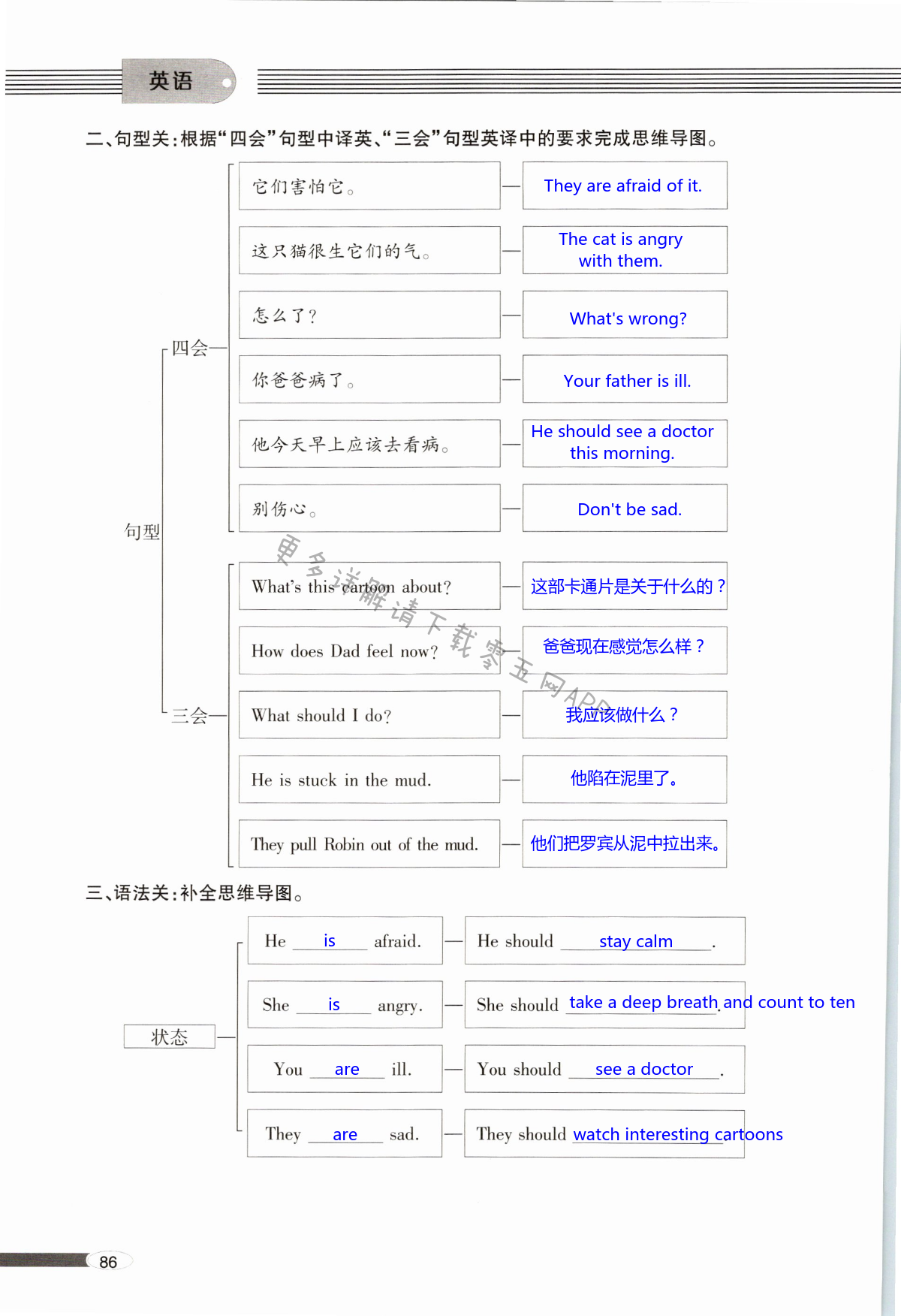Click the 状态 box in grammar map
This screenshot has width=901, height=1316.
point(170,1037)
